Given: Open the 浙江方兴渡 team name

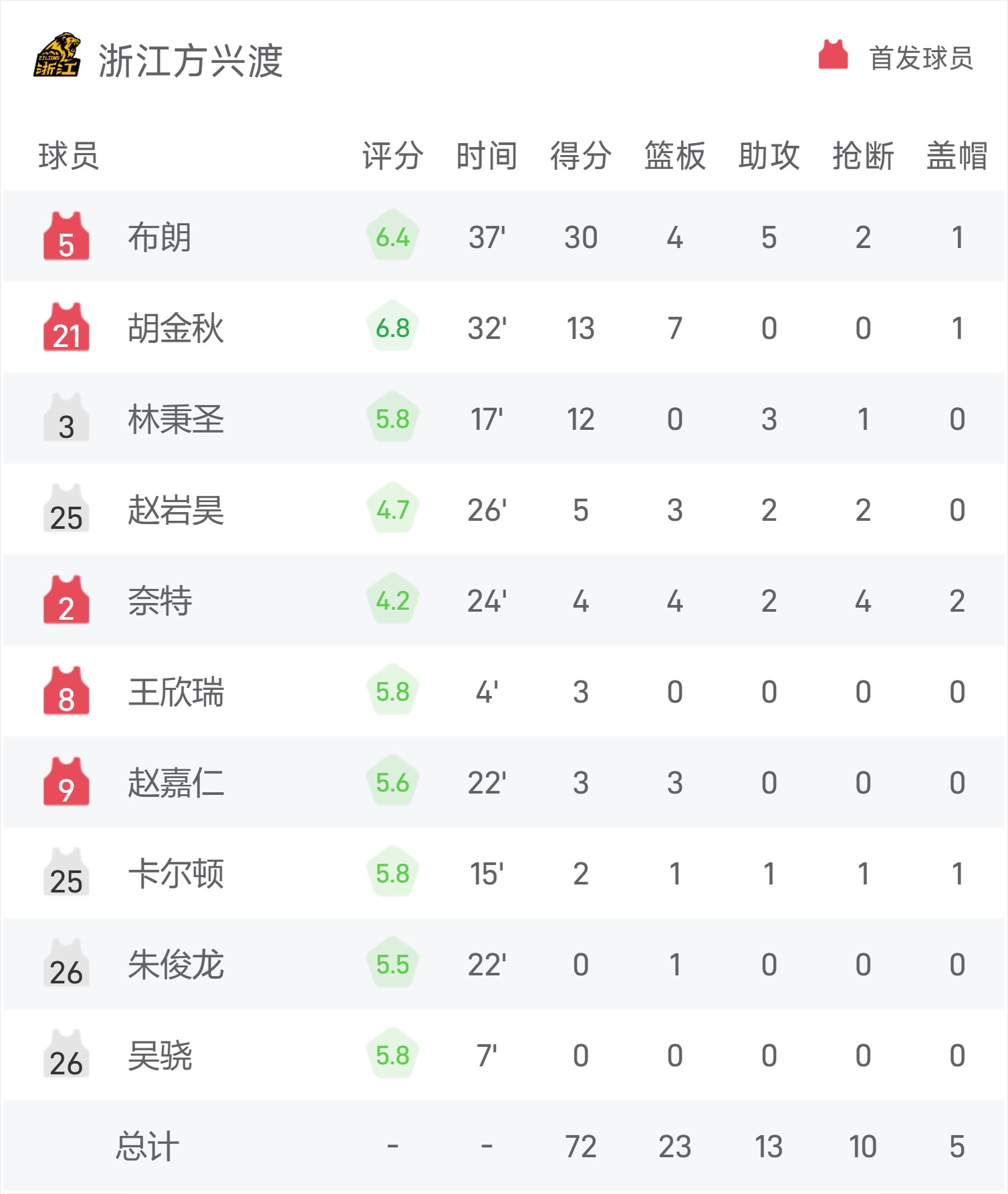Looking at the screenshot, I should click(x=191, y=61).
